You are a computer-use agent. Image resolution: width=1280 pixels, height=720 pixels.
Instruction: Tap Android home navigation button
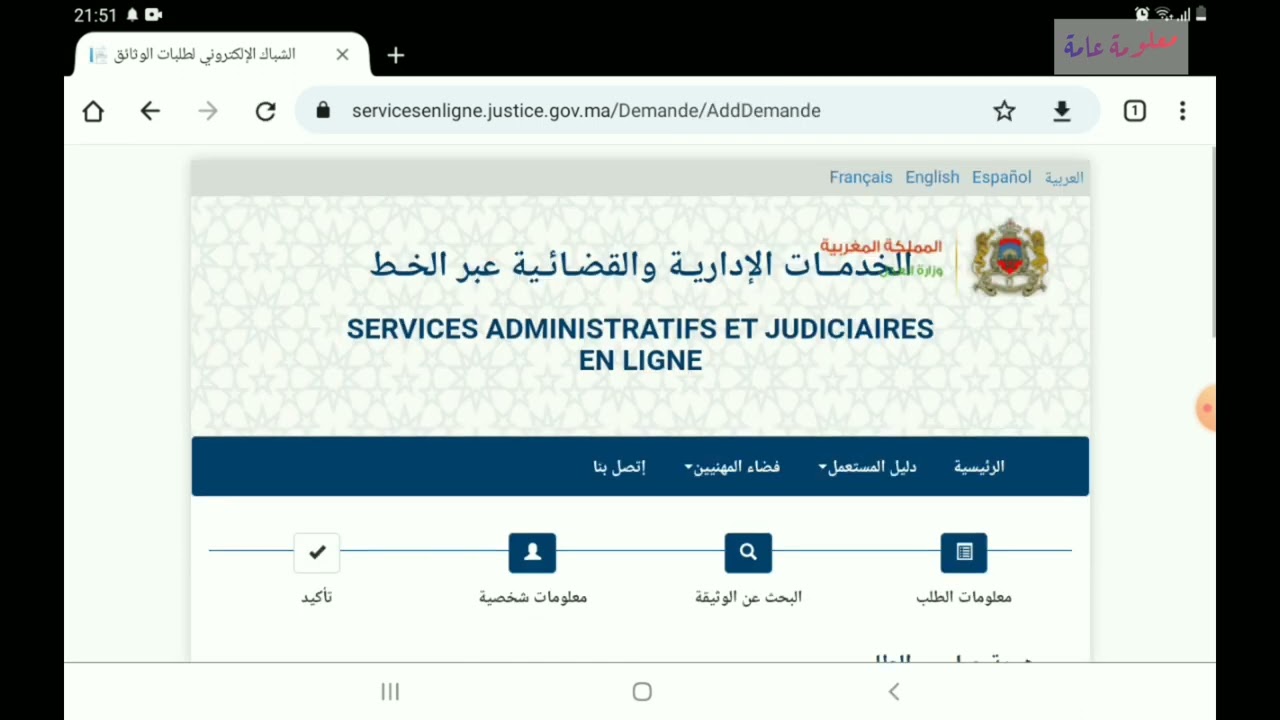pos(642,691)
